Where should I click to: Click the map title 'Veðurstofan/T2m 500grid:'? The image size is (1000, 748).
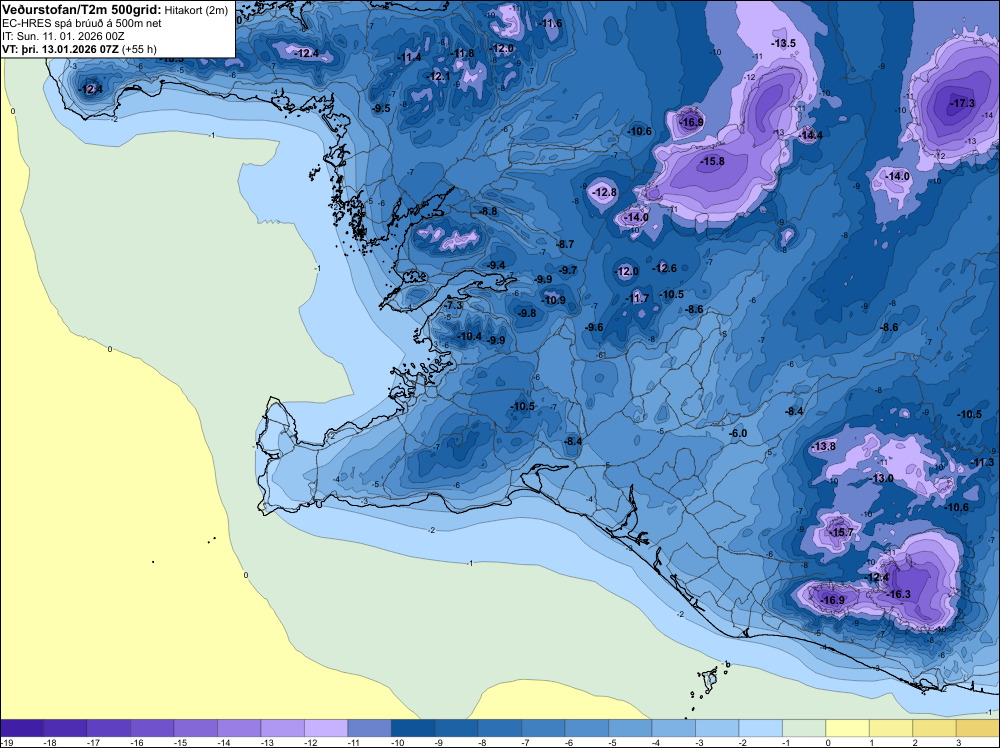82,10
